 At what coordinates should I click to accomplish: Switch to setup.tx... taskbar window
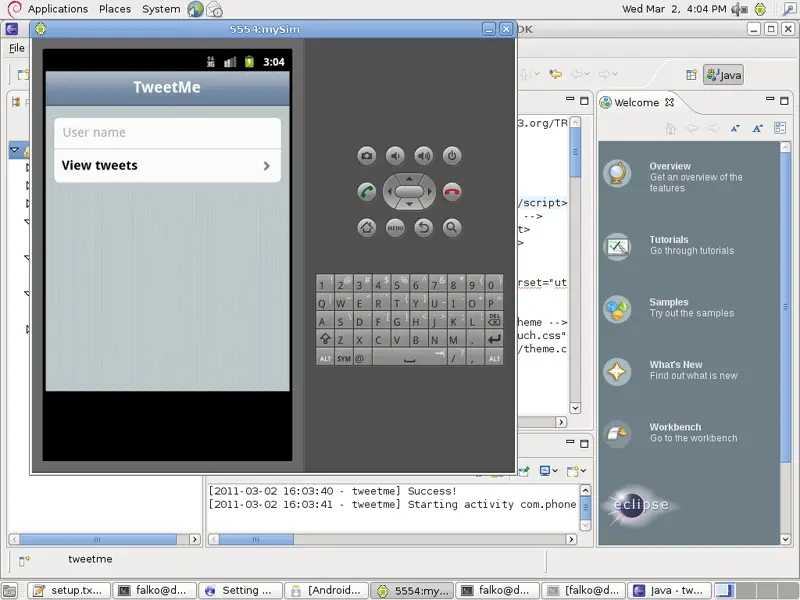tap(68, 590)
